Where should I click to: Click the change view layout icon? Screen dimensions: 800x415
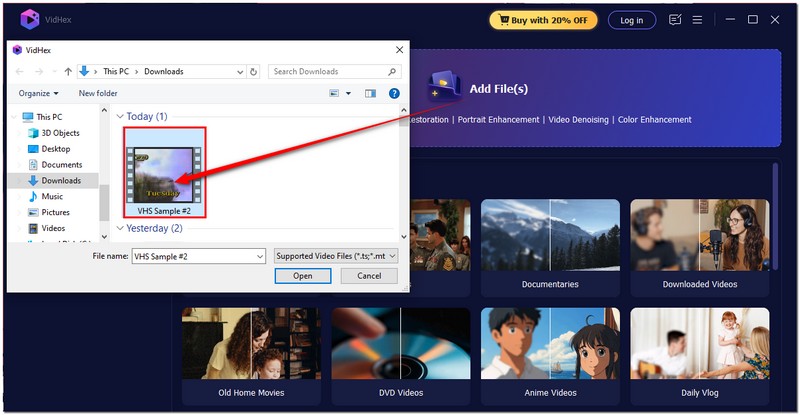point(334,93)
